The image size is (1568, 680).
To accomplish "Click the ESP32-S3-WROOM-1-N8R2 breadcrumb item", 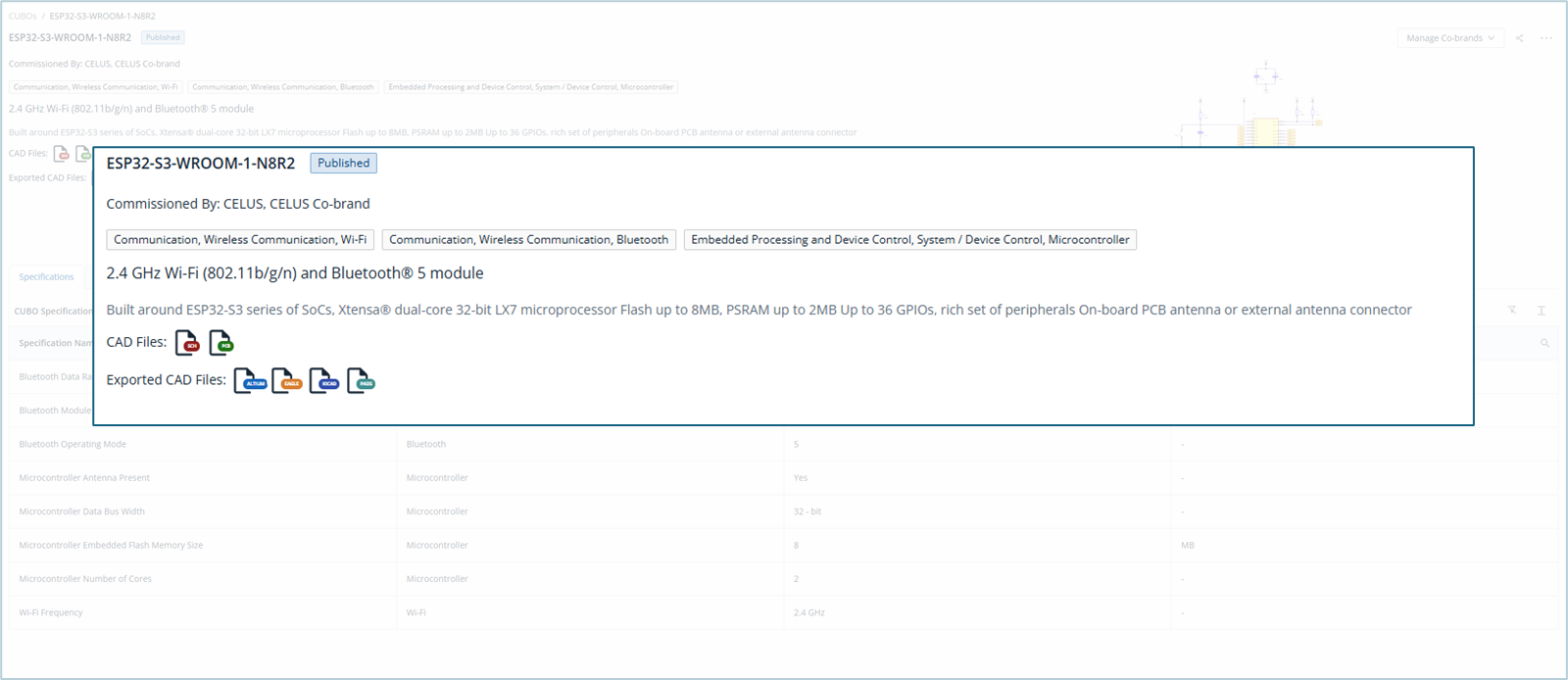I will coord(102,16).
